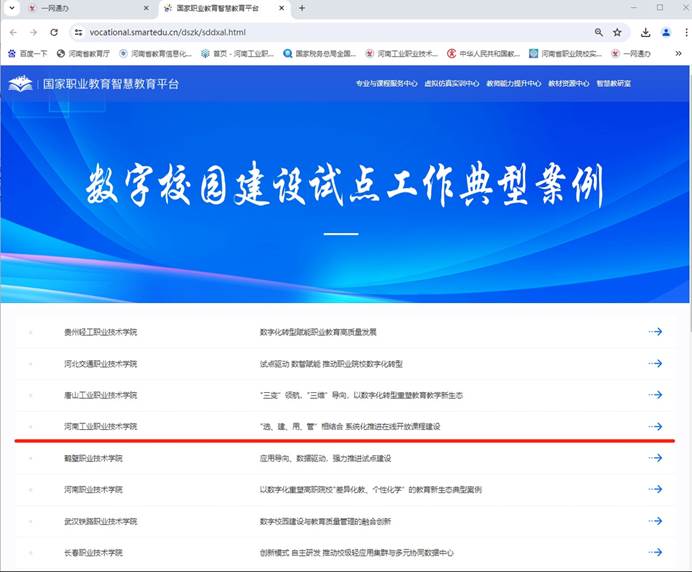Open case link 试点驱动 数智赋能 推动职业院校数字化转型
The width and height of the screenshot is (692, 572).
point(330,364)
